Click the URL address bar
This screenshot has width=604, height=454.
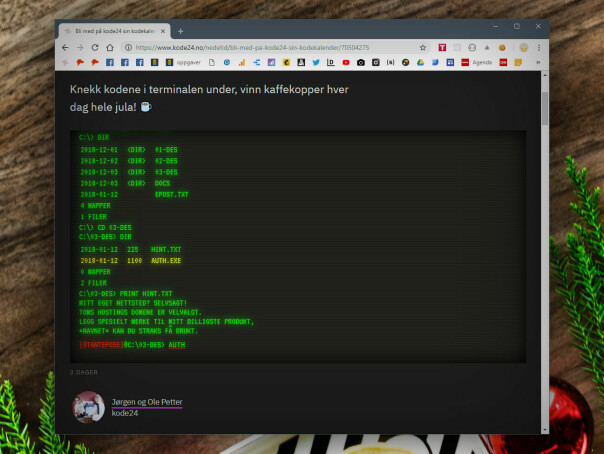click(270, 47)
